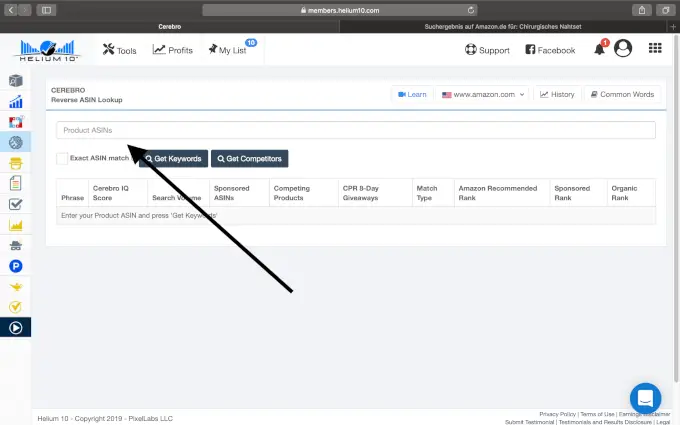This screenshot has height=425, width=680.
Task: Click the Helium 10 logo
Action: click(x=46, y=49)
